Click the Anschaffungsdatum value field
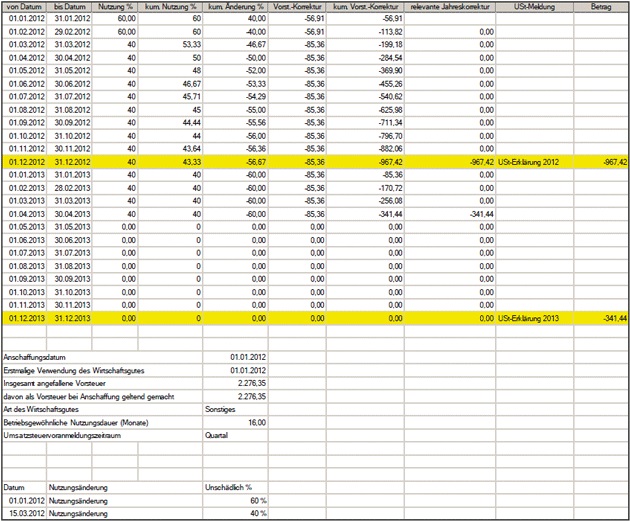The width and height of the screenshot is (630, 521). pyautogui.click(x=238, y=357)
